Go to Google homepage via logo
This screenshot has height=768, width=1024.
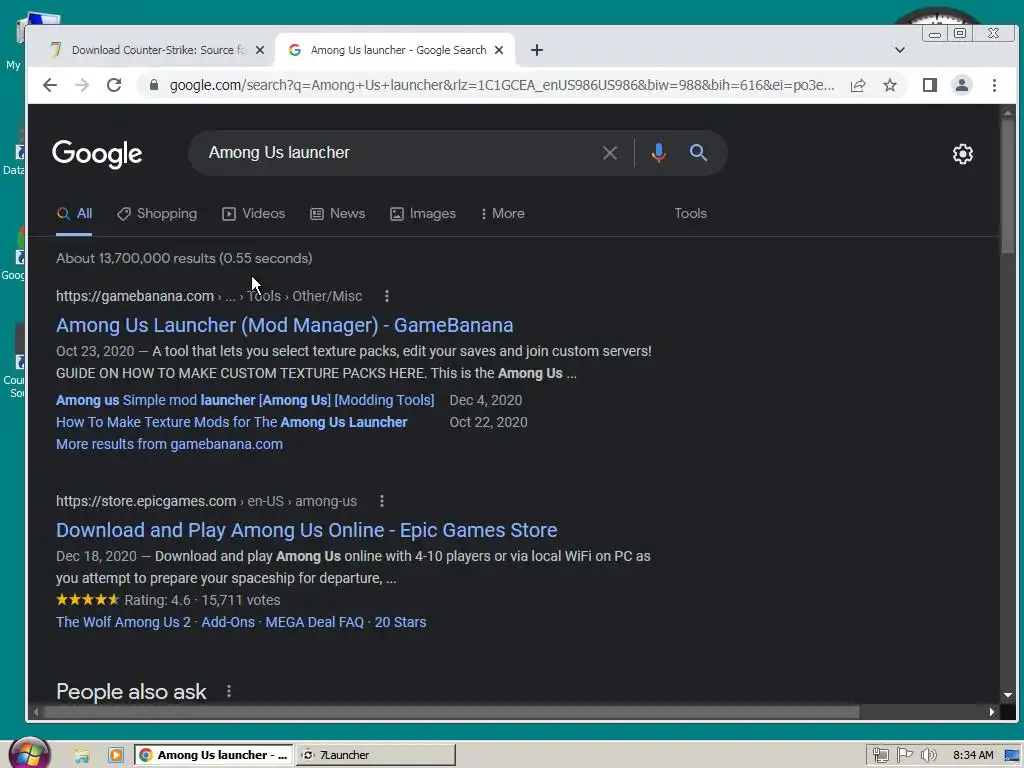point(97,154)
